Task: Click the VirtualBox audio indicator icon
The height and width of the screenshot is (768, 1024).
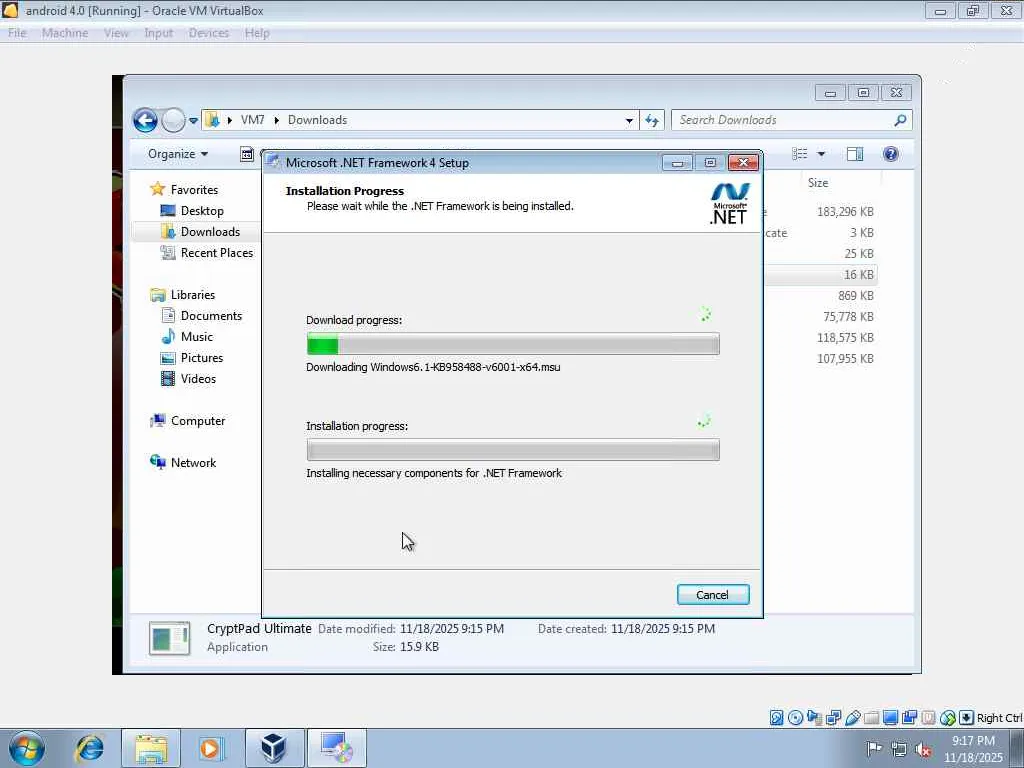Action: 814,718
